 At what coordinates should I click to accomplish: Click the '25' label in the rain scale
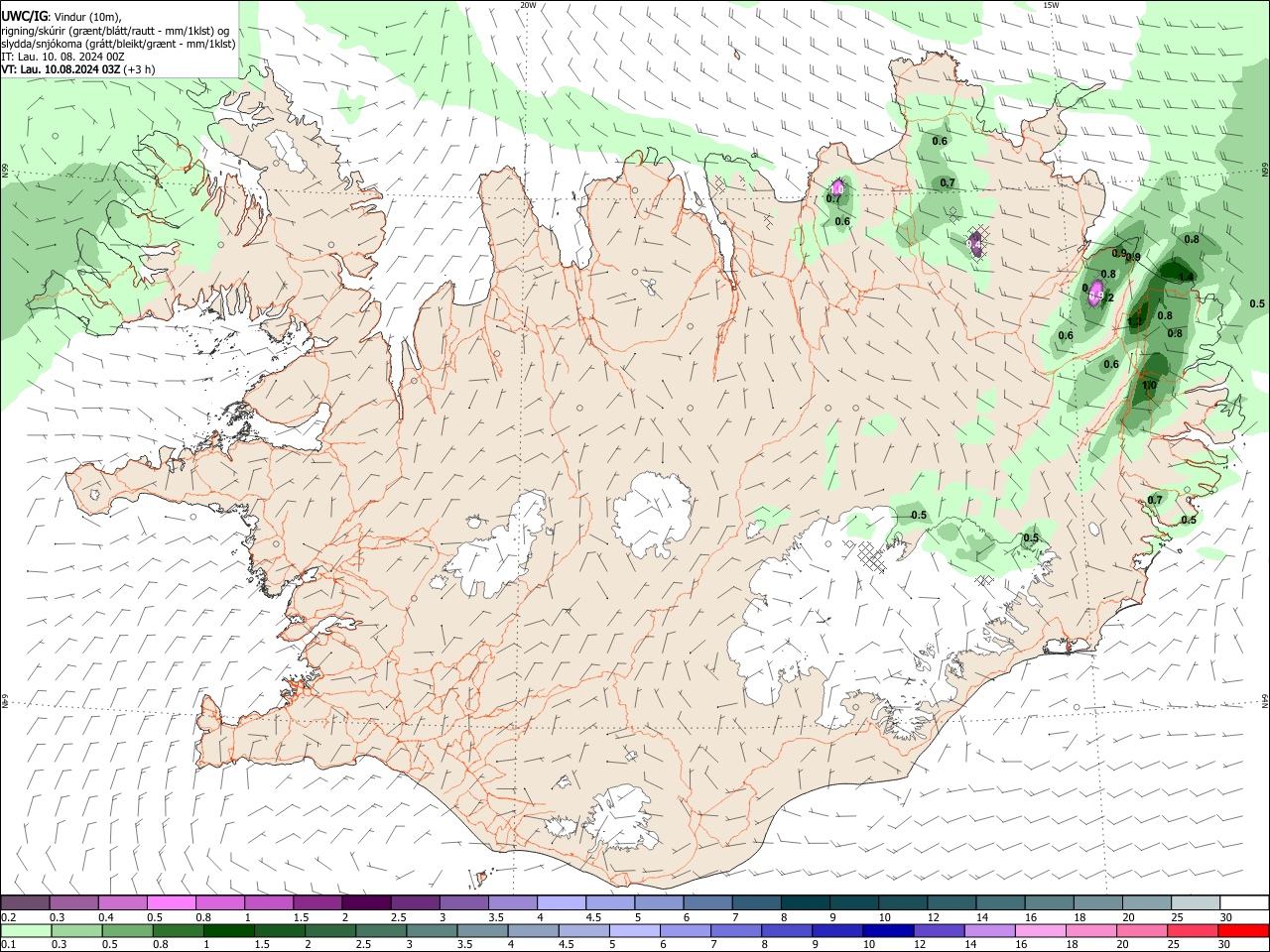pos(1175,945)
